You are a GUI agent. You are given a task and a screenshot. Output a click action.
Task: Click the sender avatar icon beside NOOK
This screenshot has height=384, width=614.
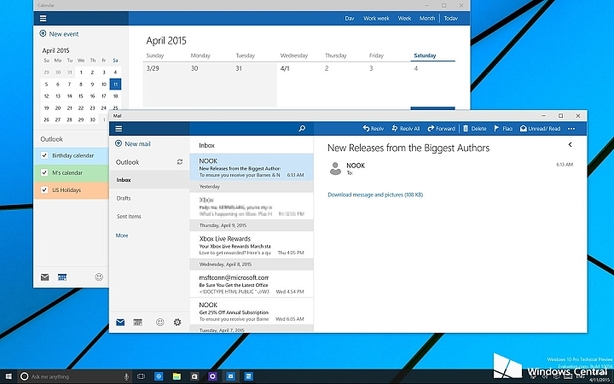(335, 168)
